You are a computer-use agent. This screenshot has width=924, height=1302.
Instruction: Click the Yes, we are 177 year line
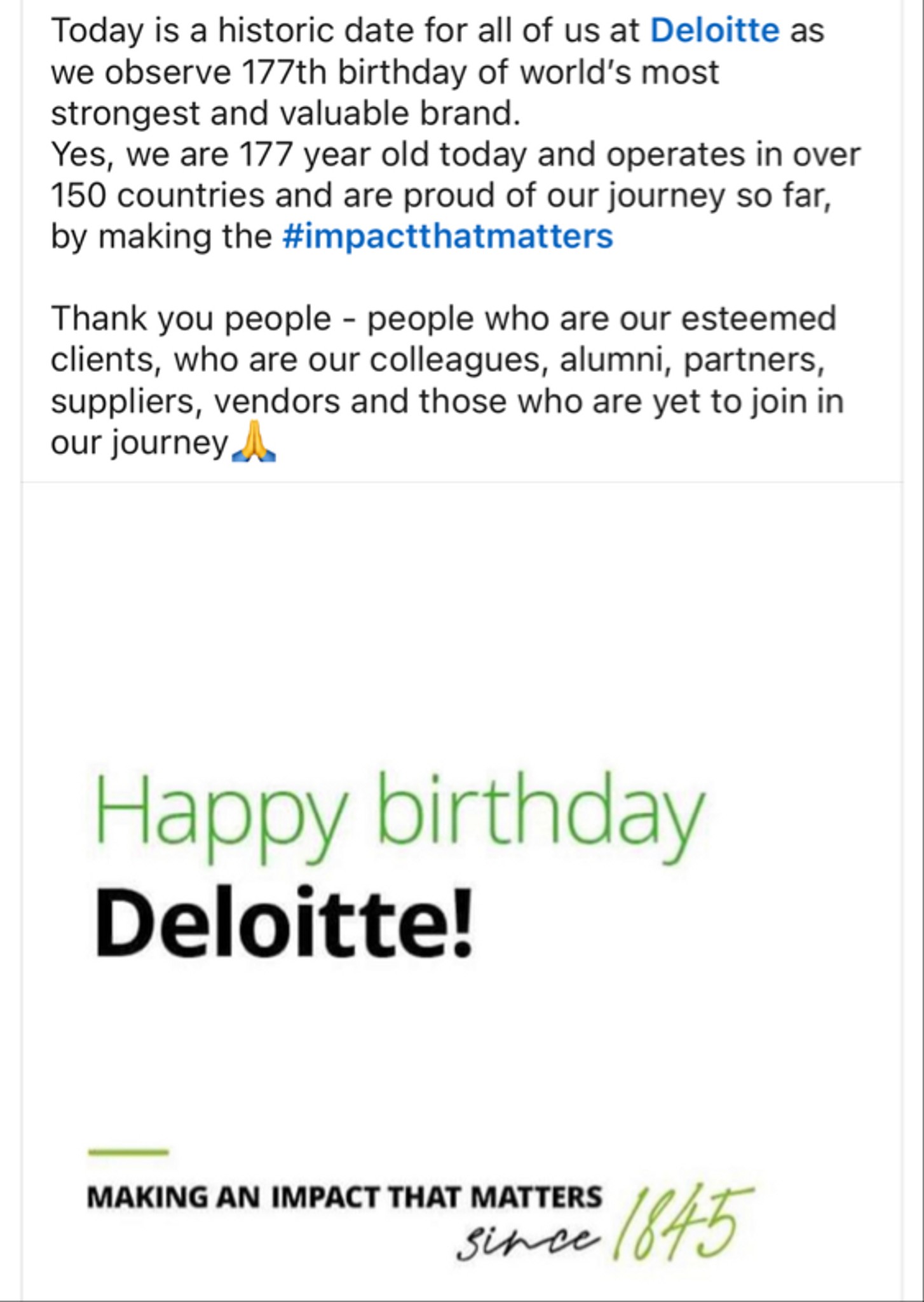[x=456, y=154]
